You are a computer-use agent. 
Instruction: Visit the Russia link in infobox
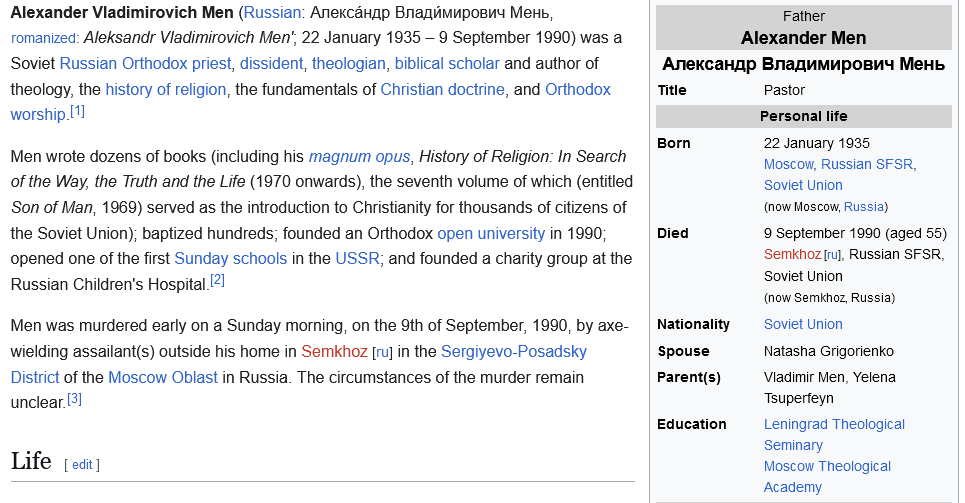pos(863,207)
